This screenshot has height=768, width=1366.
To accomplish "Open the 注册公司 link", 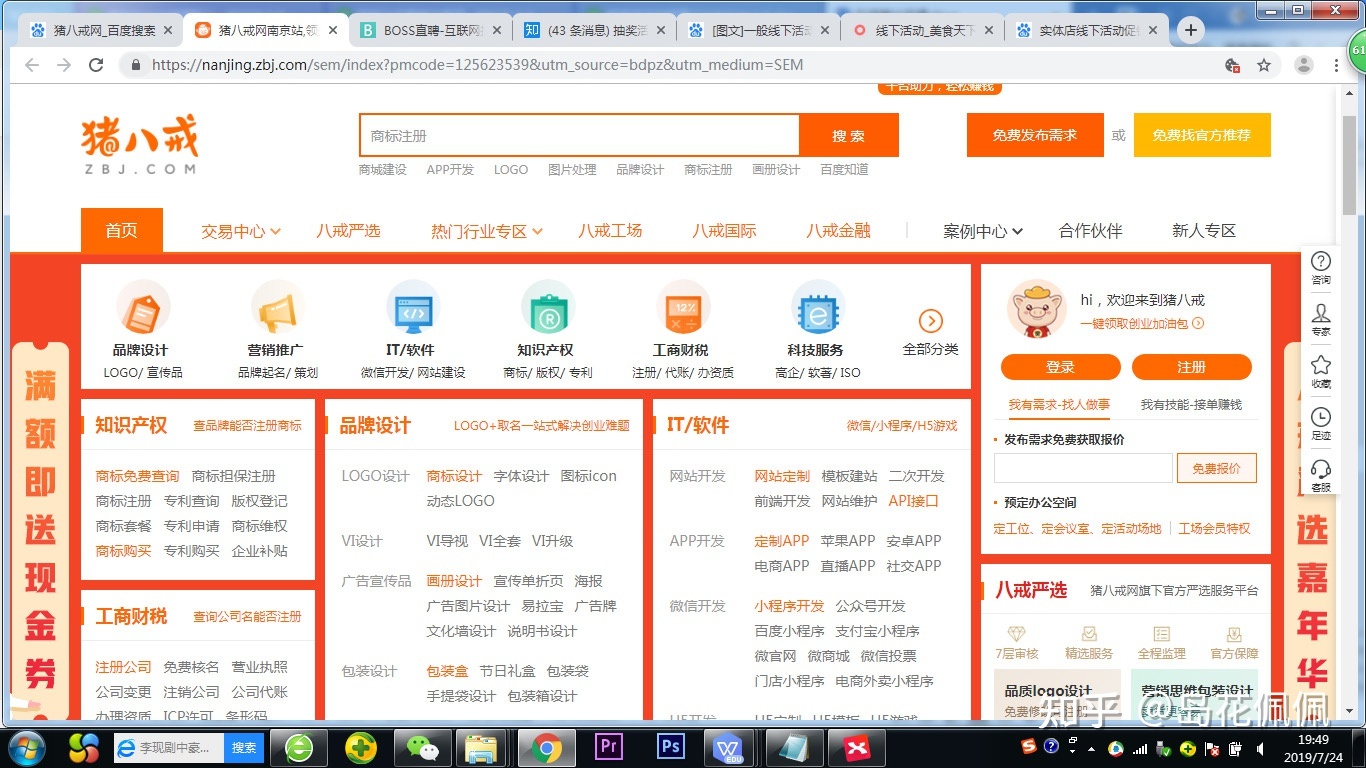I will [123, 667].
